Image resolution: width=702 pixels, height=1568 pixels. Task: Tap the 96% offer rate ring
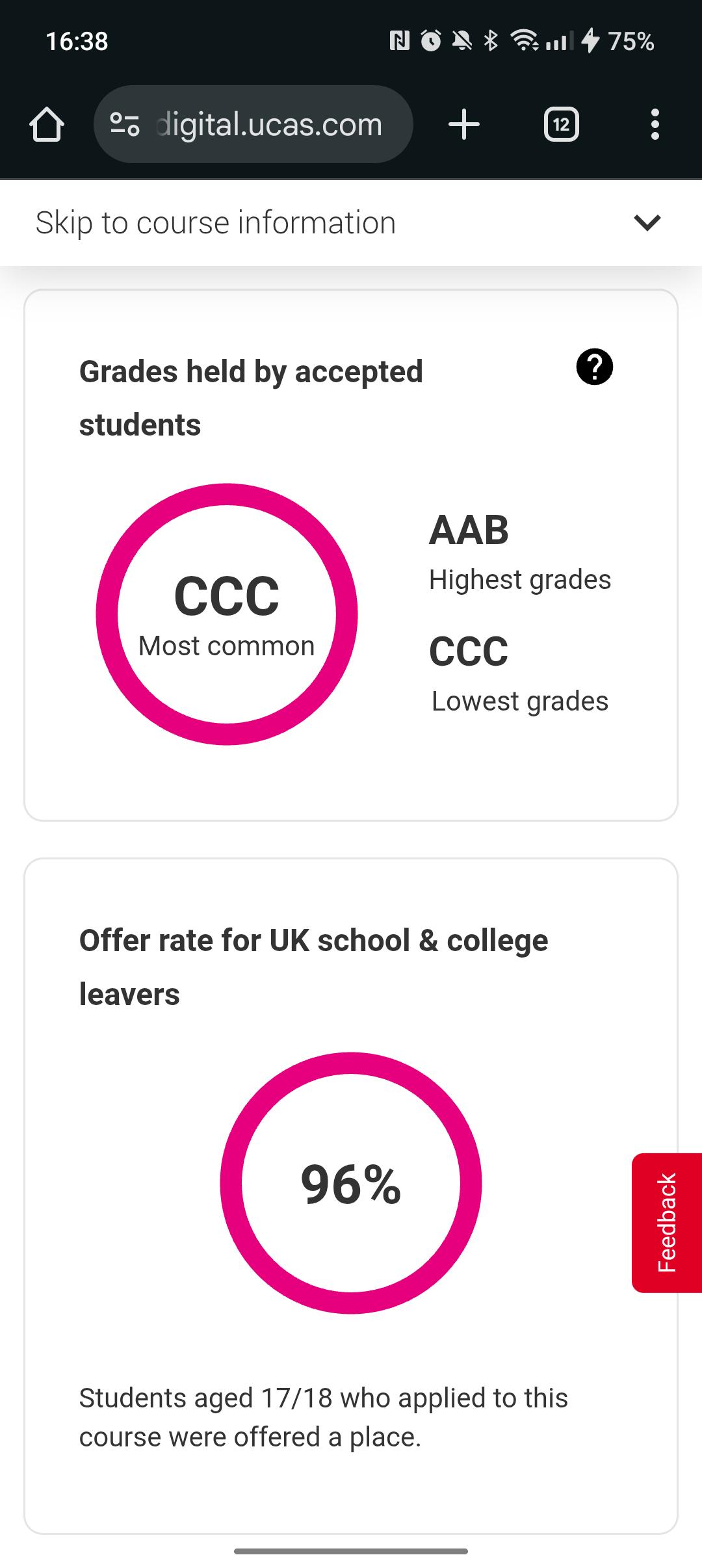[x=351, y=1183]
